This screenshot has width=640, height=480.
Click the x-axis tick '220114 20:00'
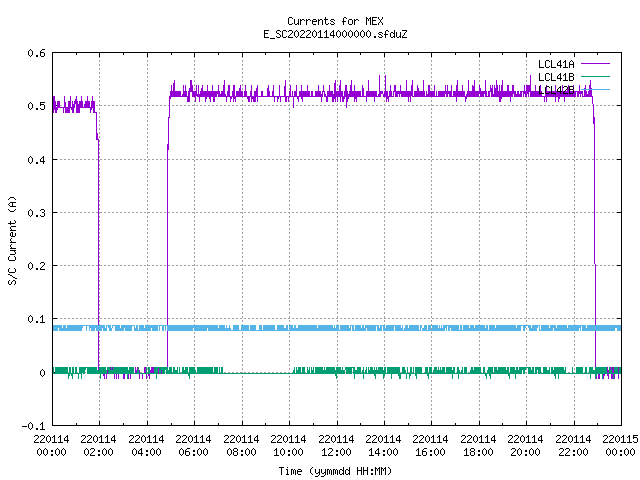[525, 446]
